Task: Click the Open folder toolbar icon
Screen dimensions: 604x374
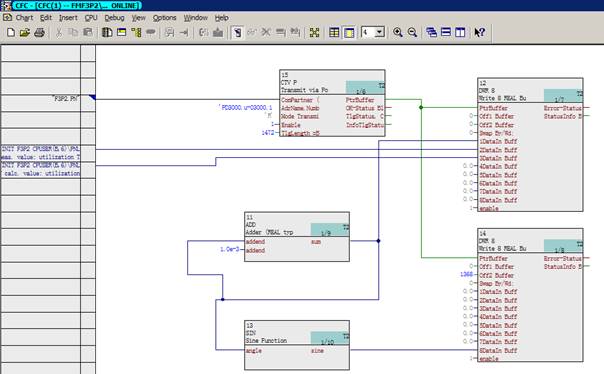Action: tap(25, 32)
